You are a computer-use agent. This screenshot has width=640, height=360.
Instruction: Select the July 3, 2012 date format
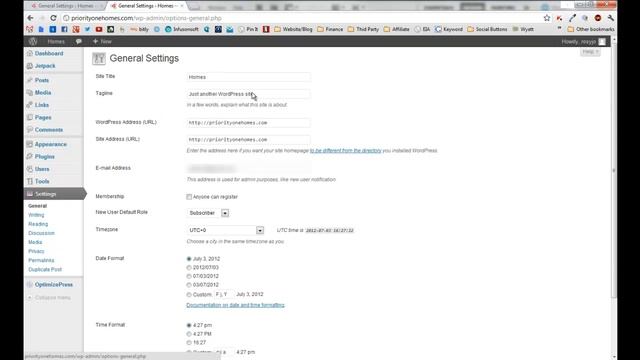tap(189, 259)
